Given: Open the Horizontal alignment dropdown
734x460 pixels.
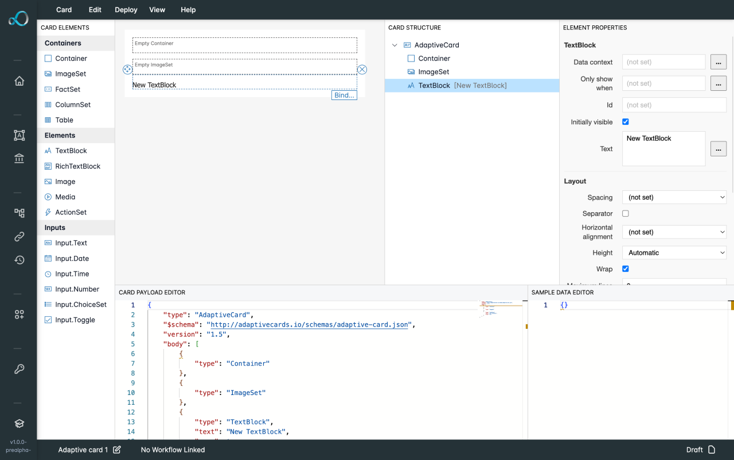Looking at the screenshot, I should point(674,232).
